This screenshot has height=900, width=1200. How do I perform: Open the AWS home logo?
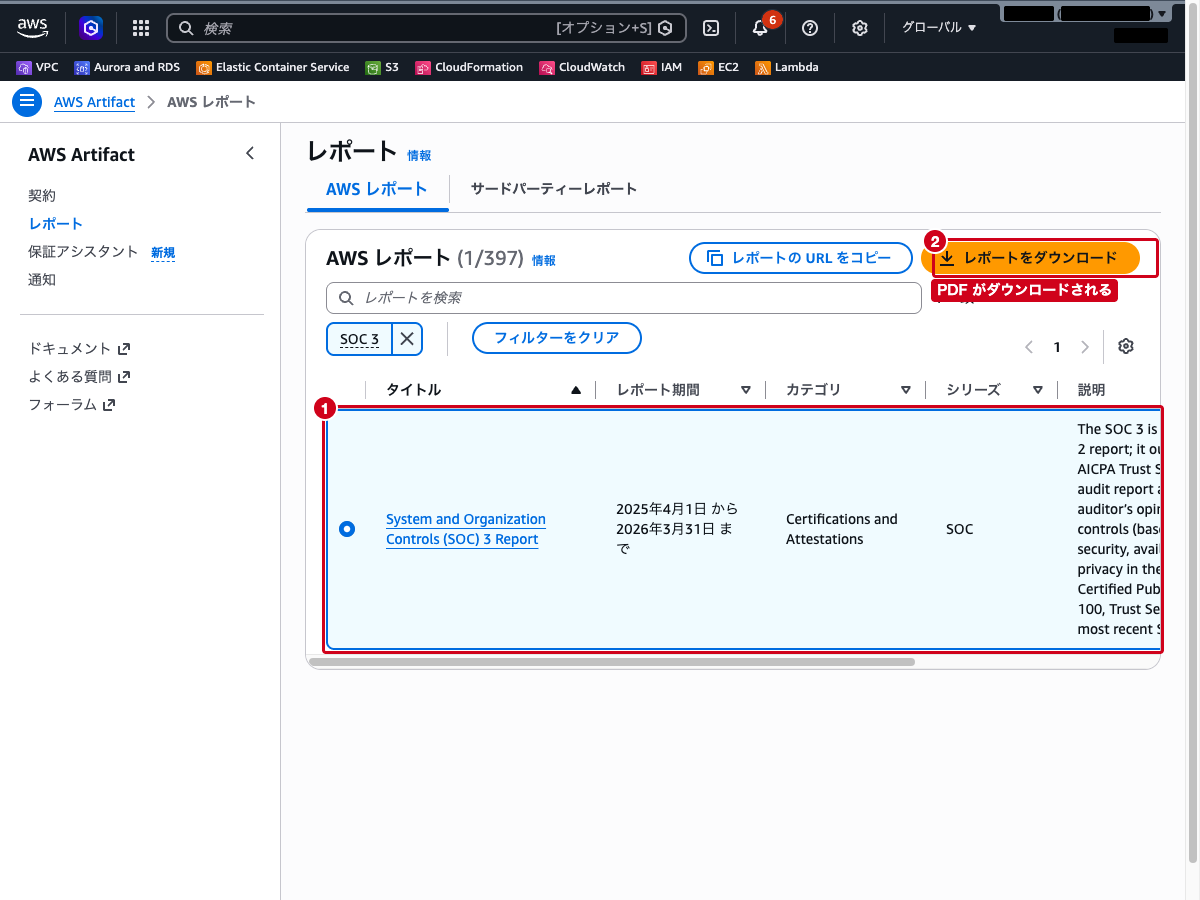(x=33, y=28)
